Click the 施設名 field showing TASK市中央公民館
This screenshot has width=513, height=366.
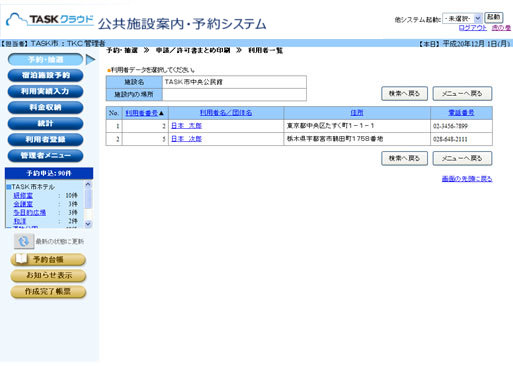coord(234,82)
